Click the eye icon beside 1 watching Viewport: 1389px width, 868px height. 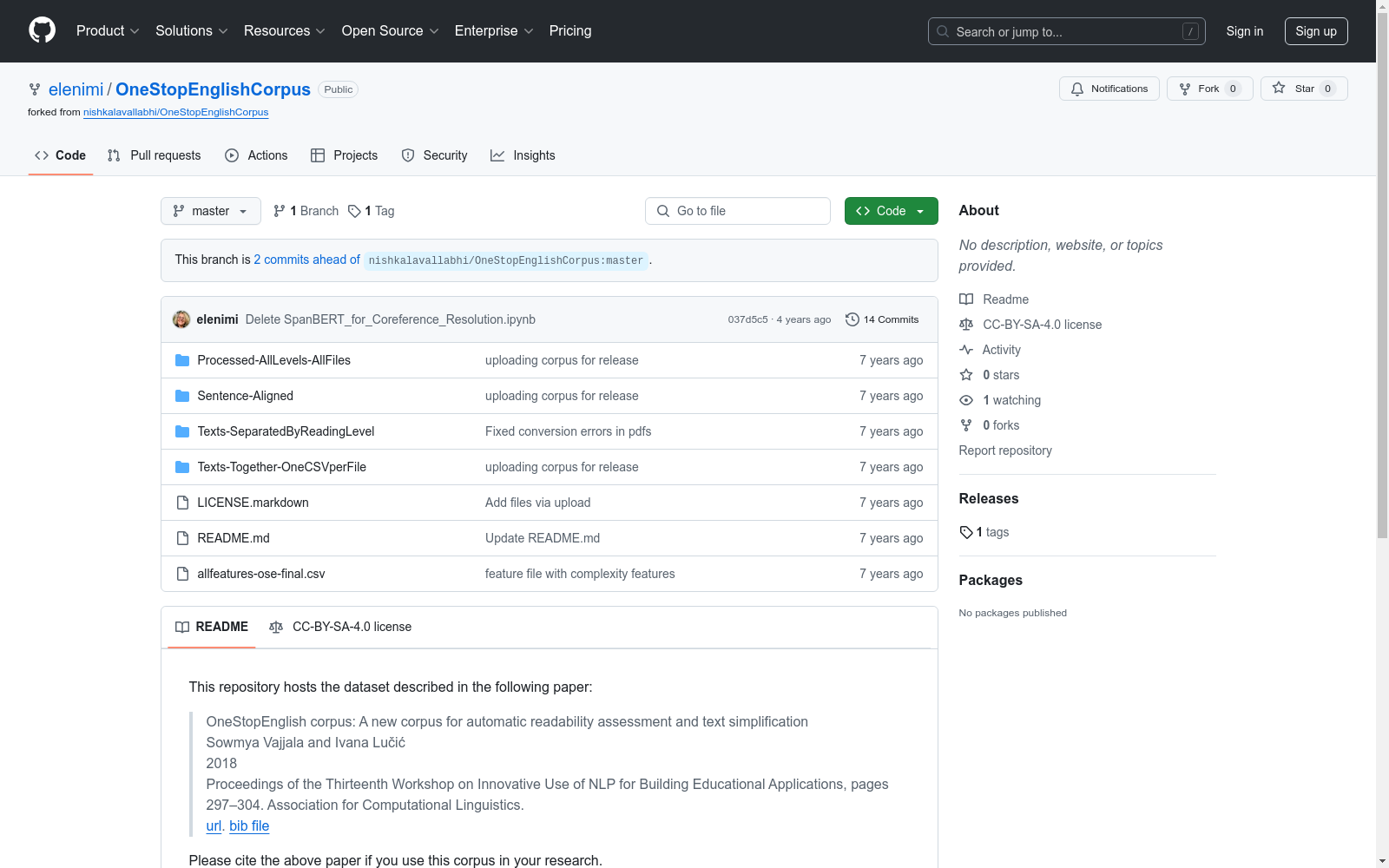[x=966, y=400]
